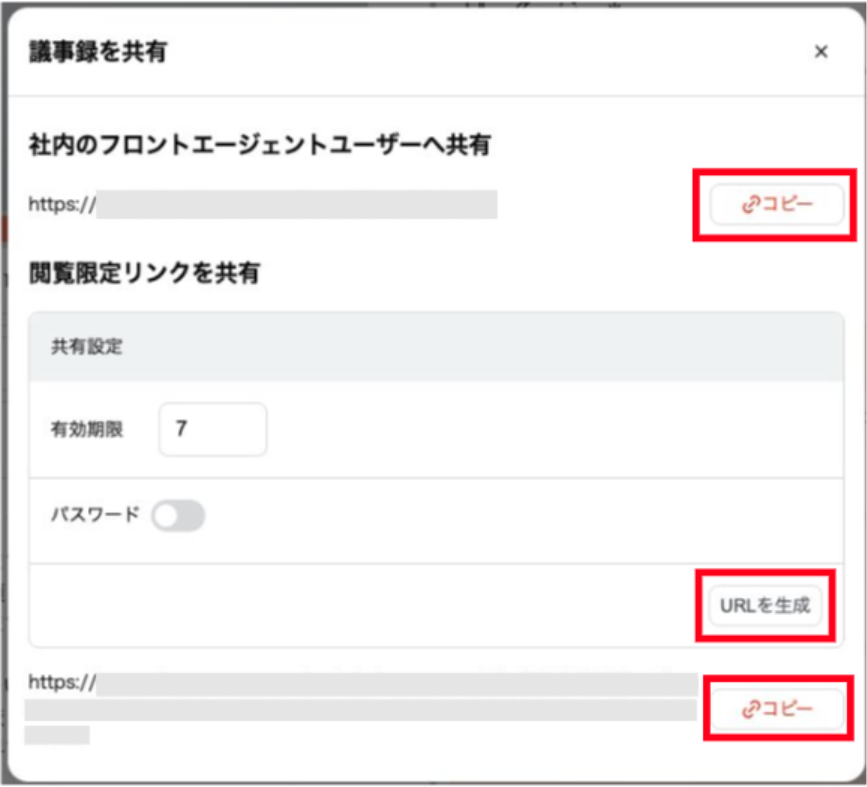Click the link icon on the lower コピー button

click(750, 709)
